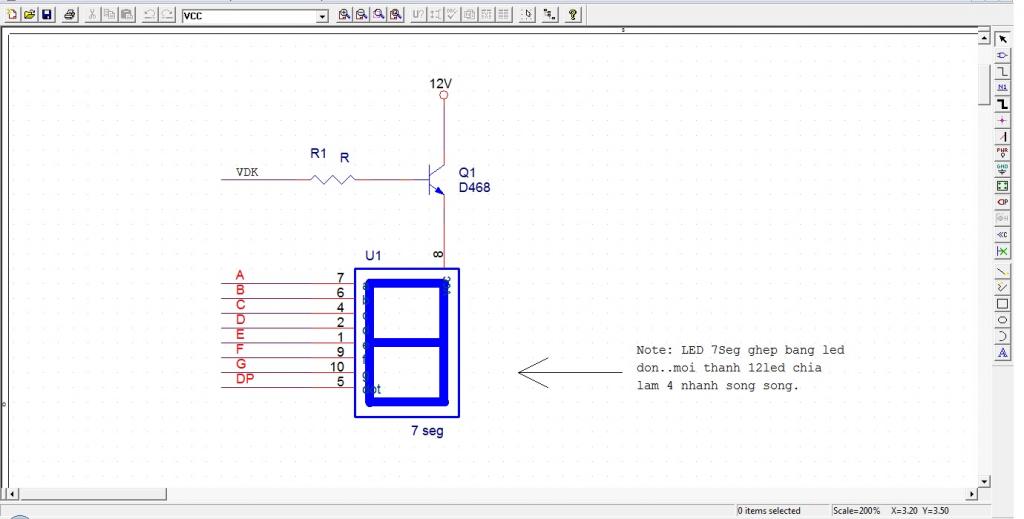
Task: Save the design with the floppy disk icon
Action: tap(47, 14)
